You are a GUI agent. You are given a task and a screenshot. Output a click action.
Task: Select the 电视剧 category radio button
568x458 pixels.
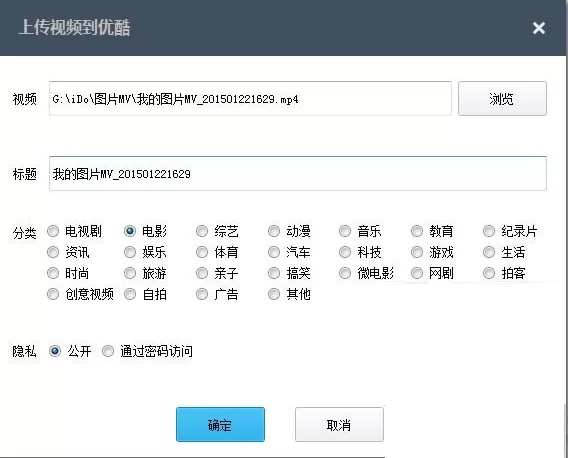pyautogui.click(x=53, y=231)
